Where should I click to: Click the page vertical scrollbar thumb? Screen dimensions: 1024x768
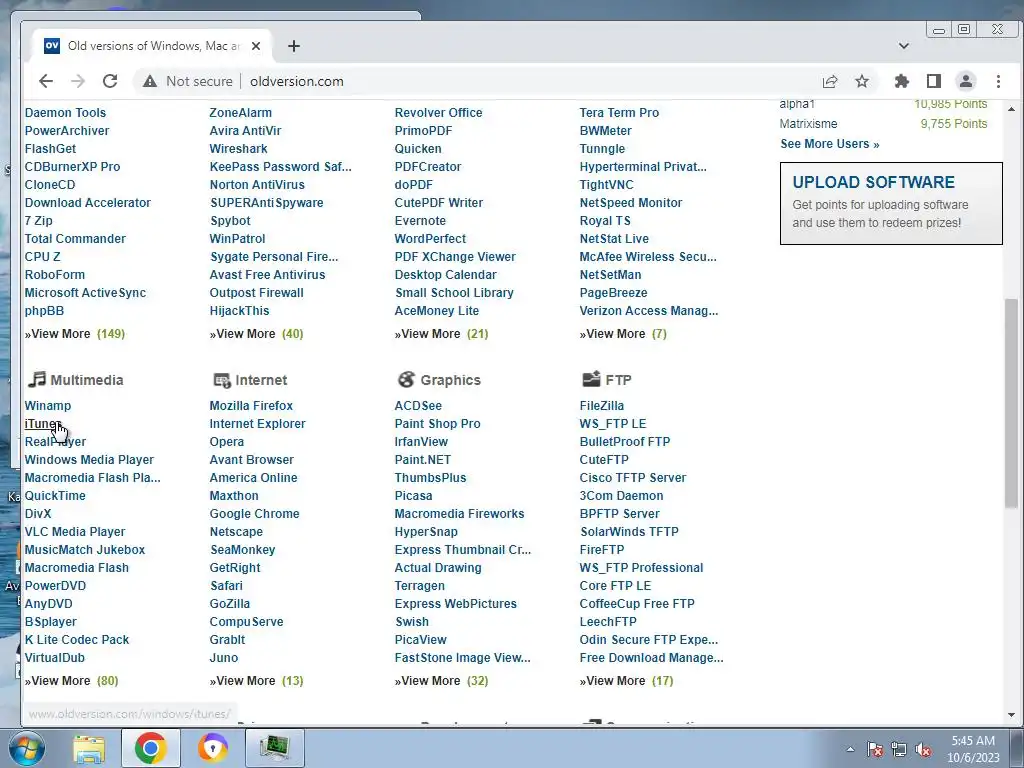[x=1011, y=402]
